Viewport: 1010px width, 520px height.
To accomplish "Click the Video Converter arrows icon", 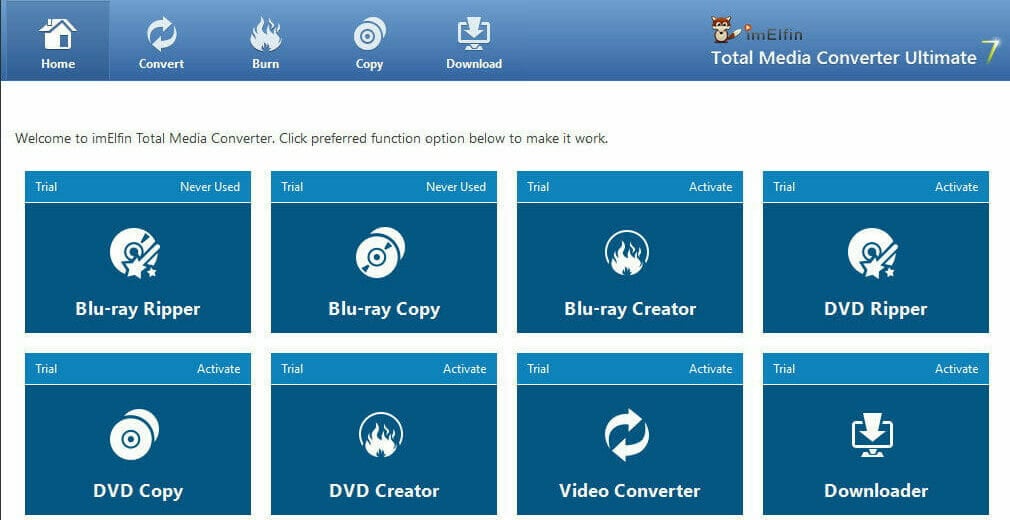I will pos(627,435).
